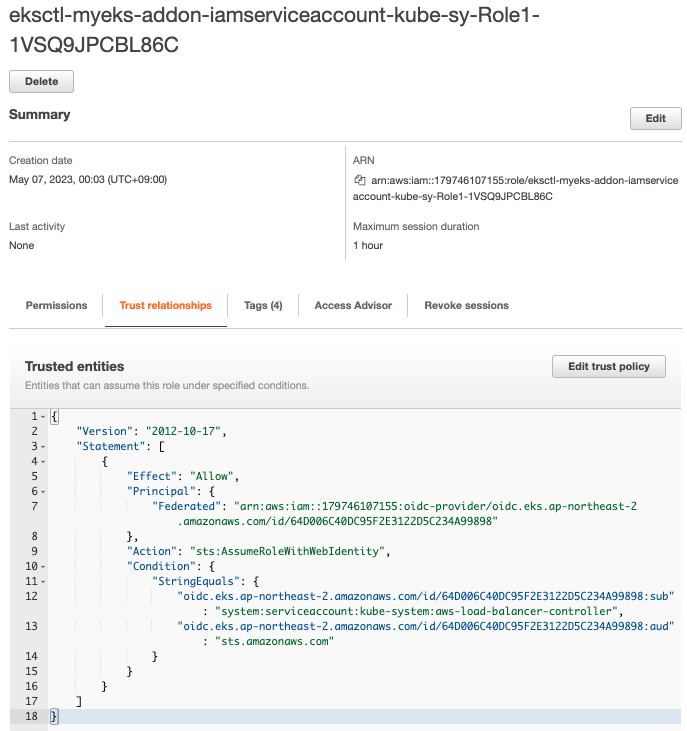
Task: Click the Trusted entities heading
Action: [75, 366]
